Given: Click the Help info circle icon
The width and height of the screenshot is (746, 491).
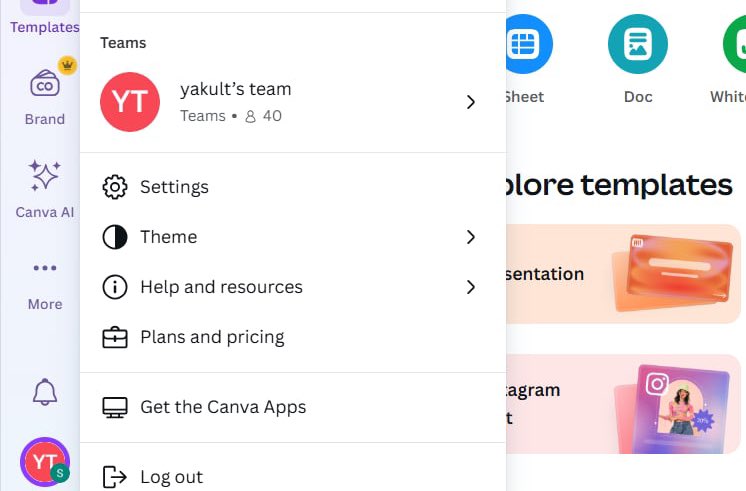Looking at the screenshot, I should tap(115, 287).
